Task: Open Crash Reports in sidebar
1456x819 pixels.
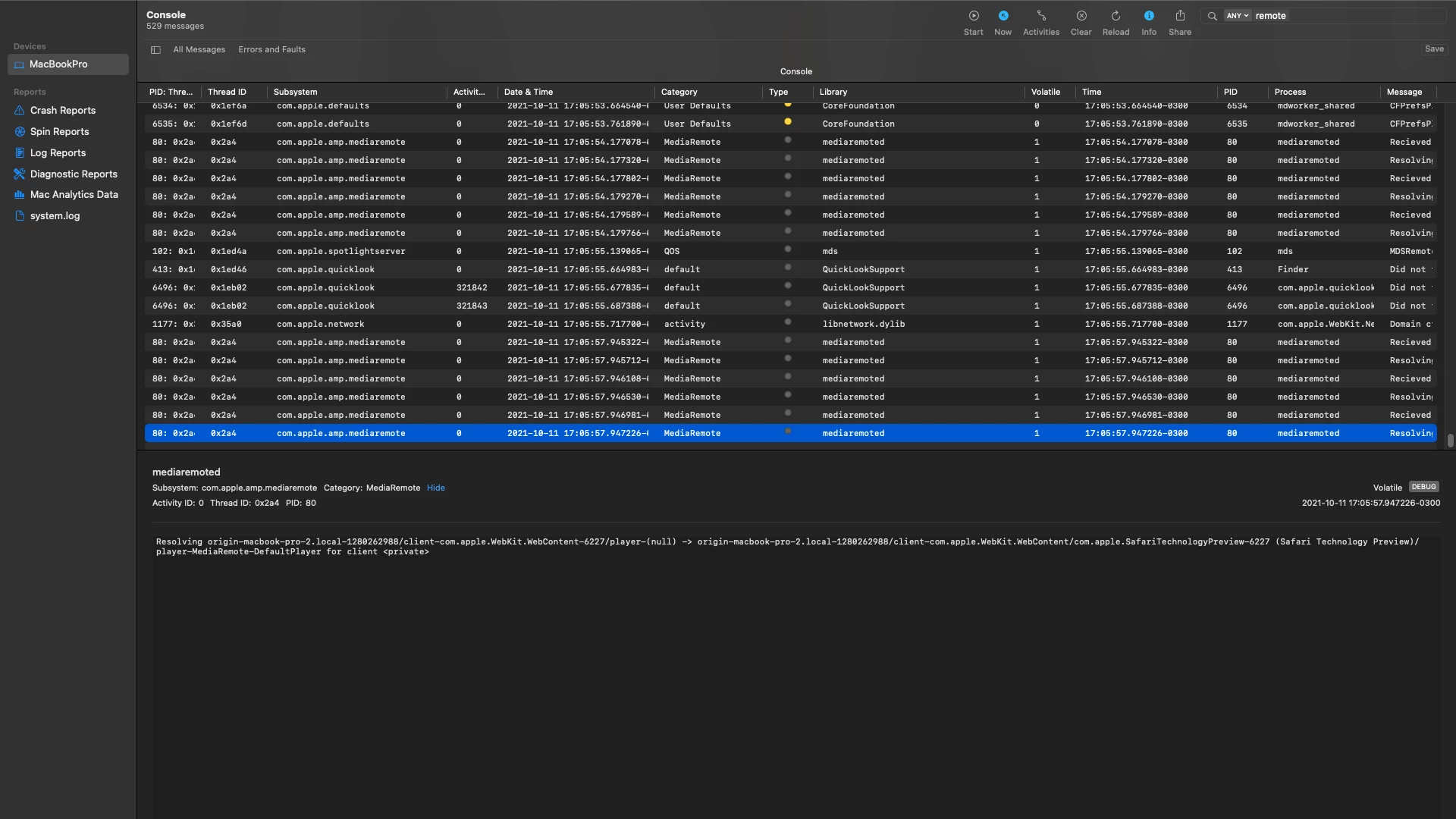Action: (62, 111)
